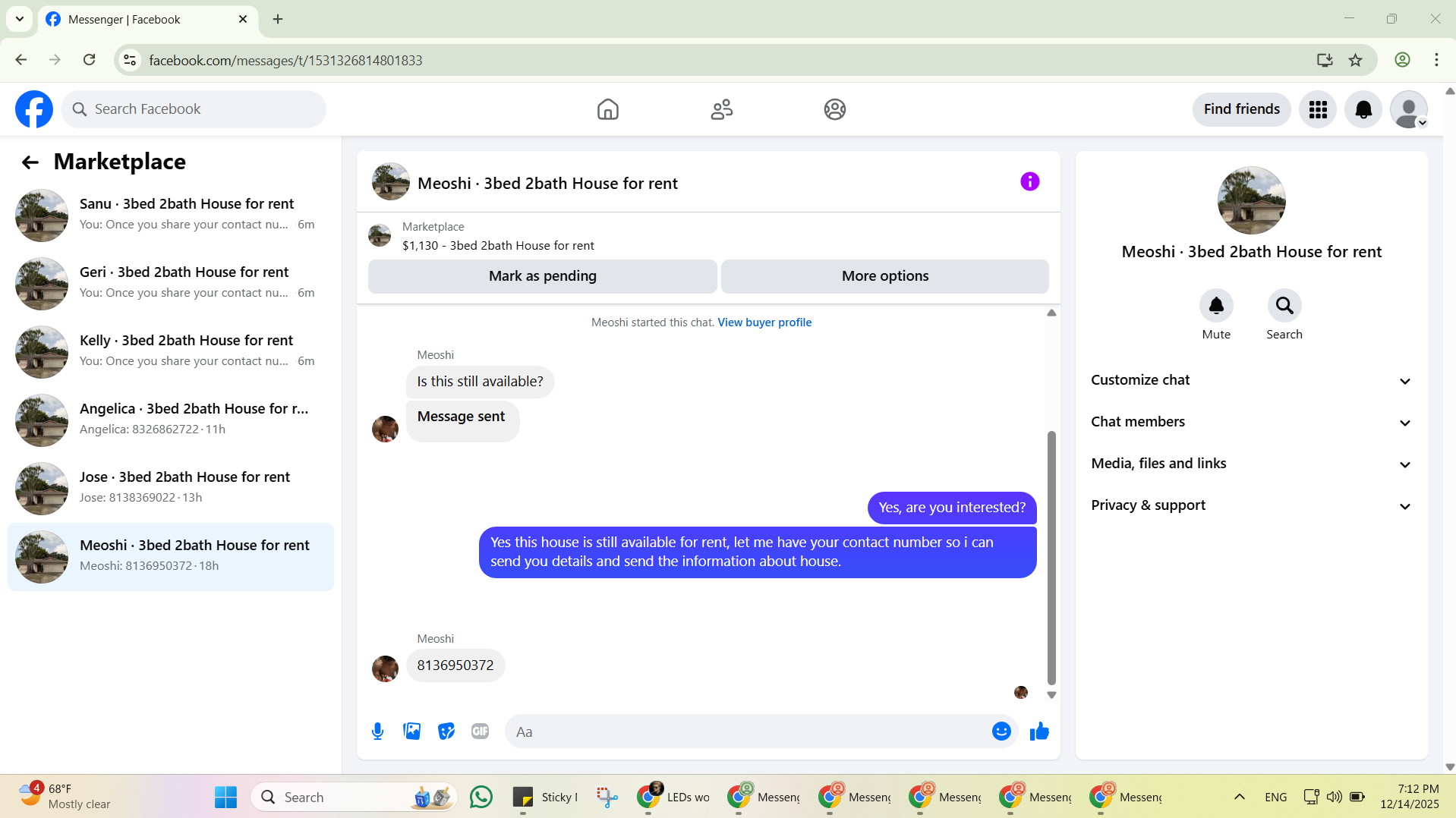Open WhatsApp from the taskbar
1456x818 pixels.
(x=481, y=797)
